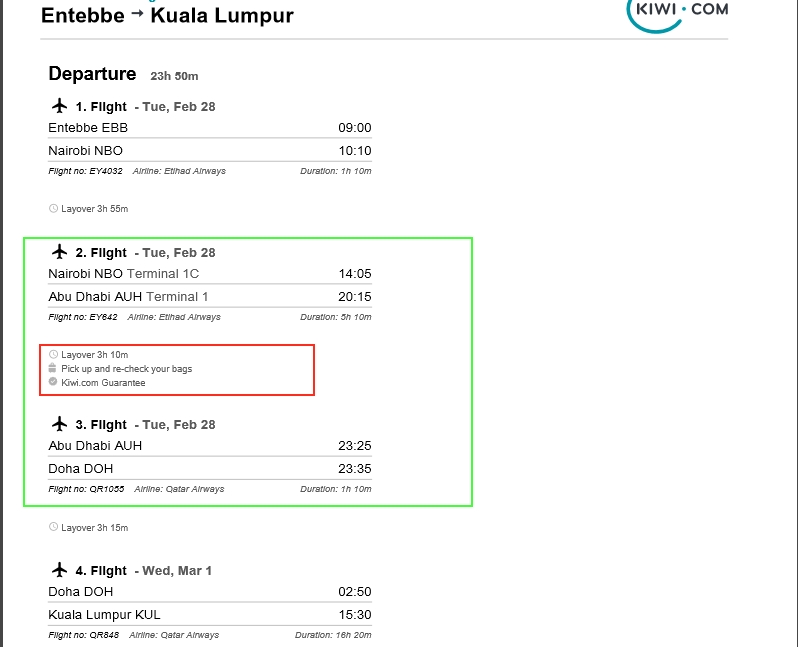This screenshot has height=647, width=800.
Task: Click Layover 3h 55m text
Action: [x=94, y=209]
